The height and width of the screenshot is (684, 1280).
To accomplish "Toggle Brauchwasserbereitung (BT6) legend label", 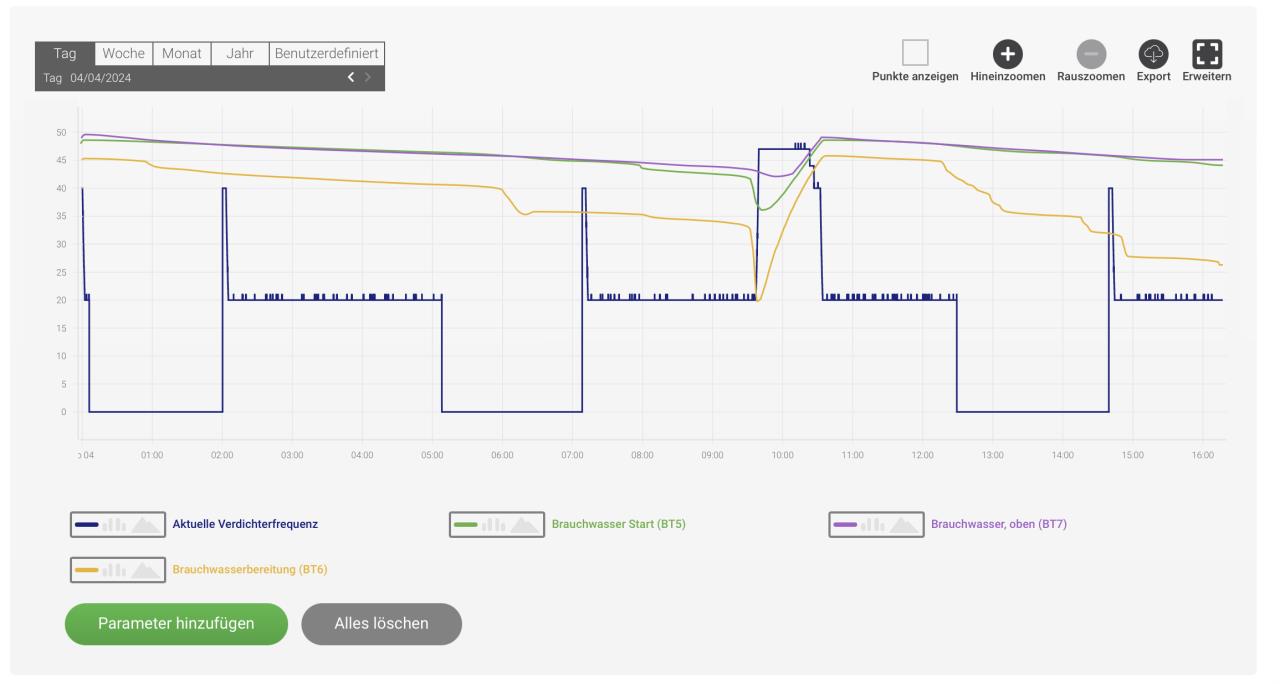I will coord(250,570).
